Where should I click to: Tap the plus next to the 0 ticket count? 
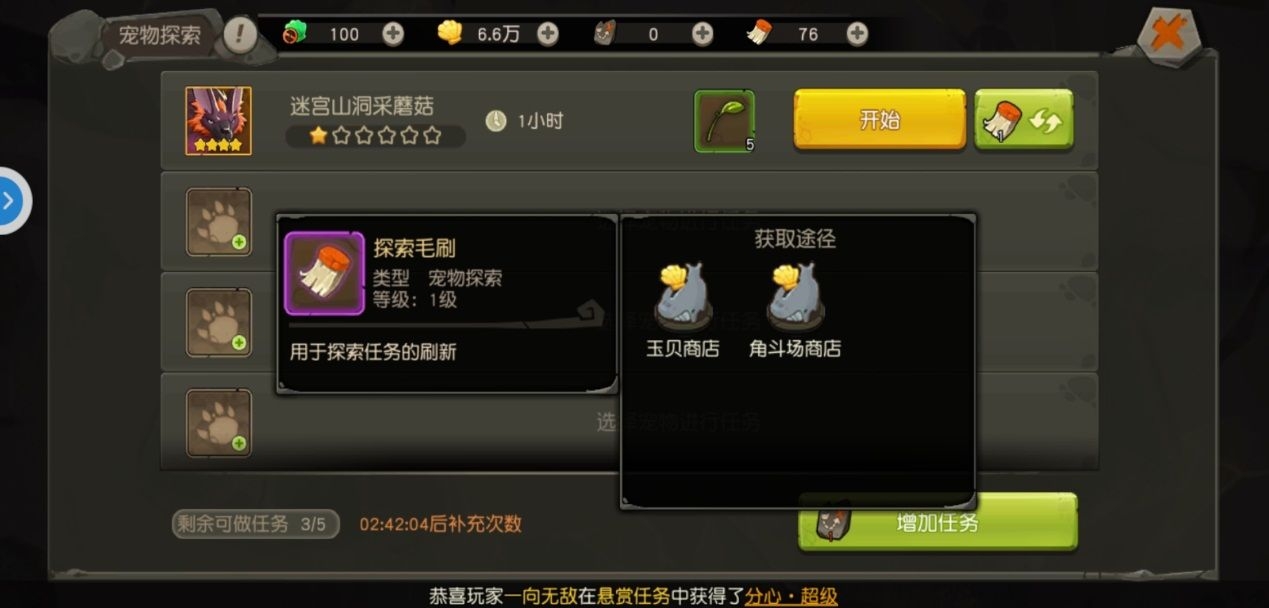pyautogui.click(x=703, y=34)
